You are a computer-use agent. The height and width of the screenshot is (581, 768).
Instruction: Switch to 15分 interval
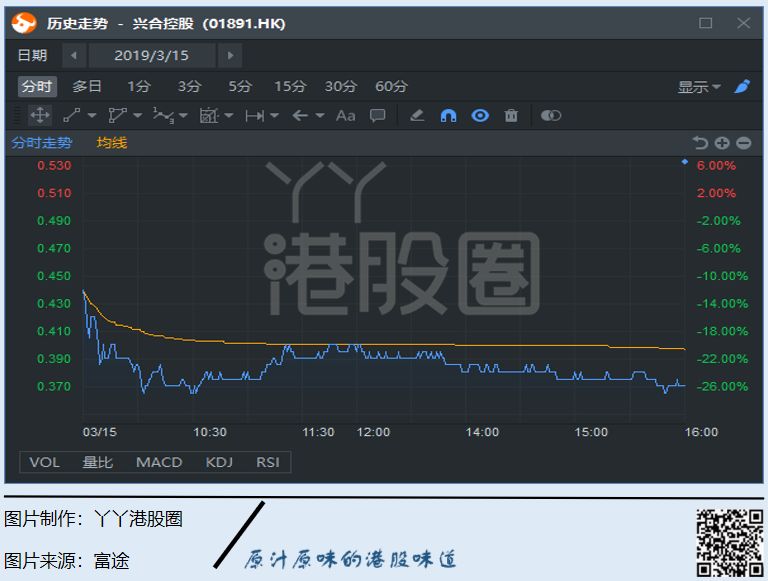(290, 87)
